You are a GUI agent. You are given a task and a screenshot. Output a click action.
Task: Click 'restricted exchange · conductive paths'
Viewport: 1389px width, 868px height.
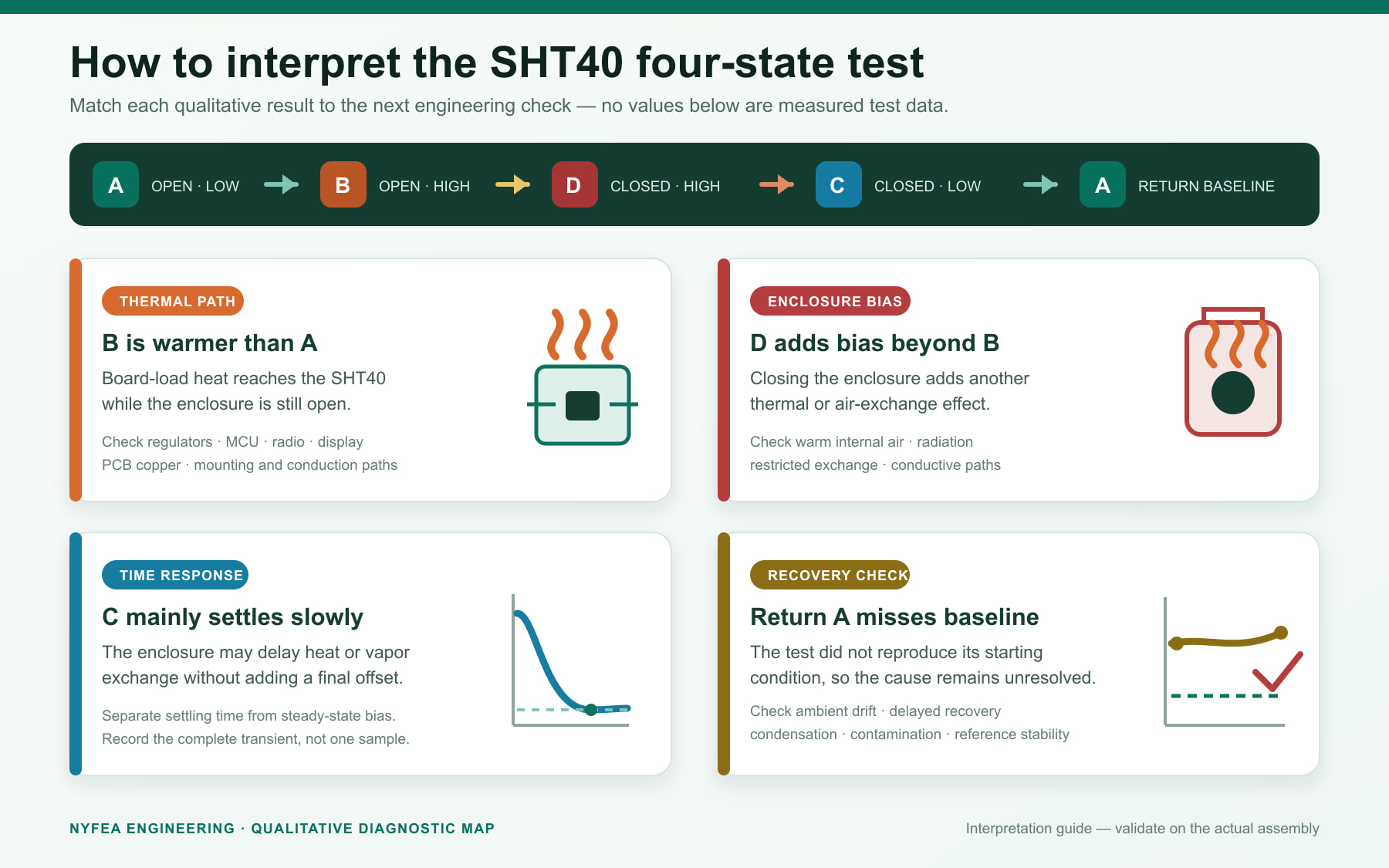click(875, 465)
